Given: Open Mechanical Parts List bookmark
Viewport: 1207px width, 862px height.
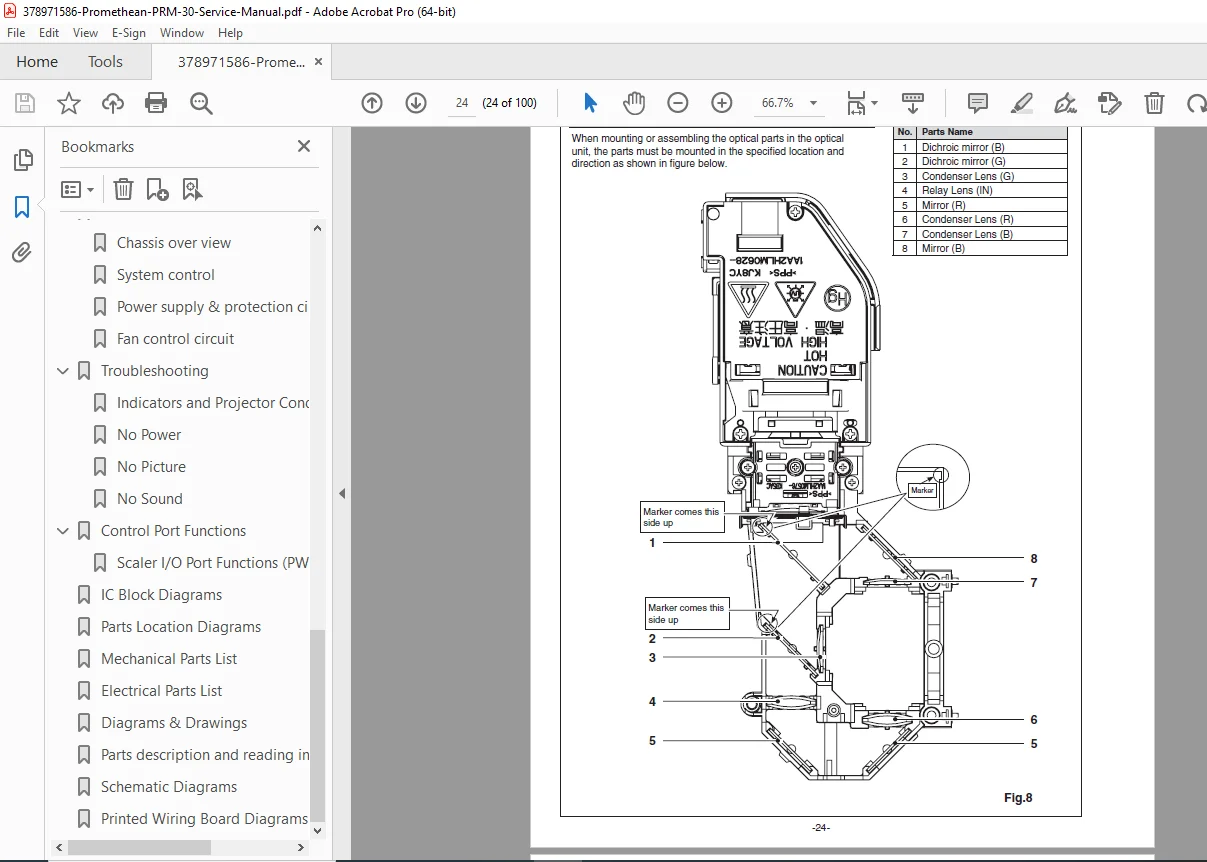Looking at the screenshot, I should (169, 659).
